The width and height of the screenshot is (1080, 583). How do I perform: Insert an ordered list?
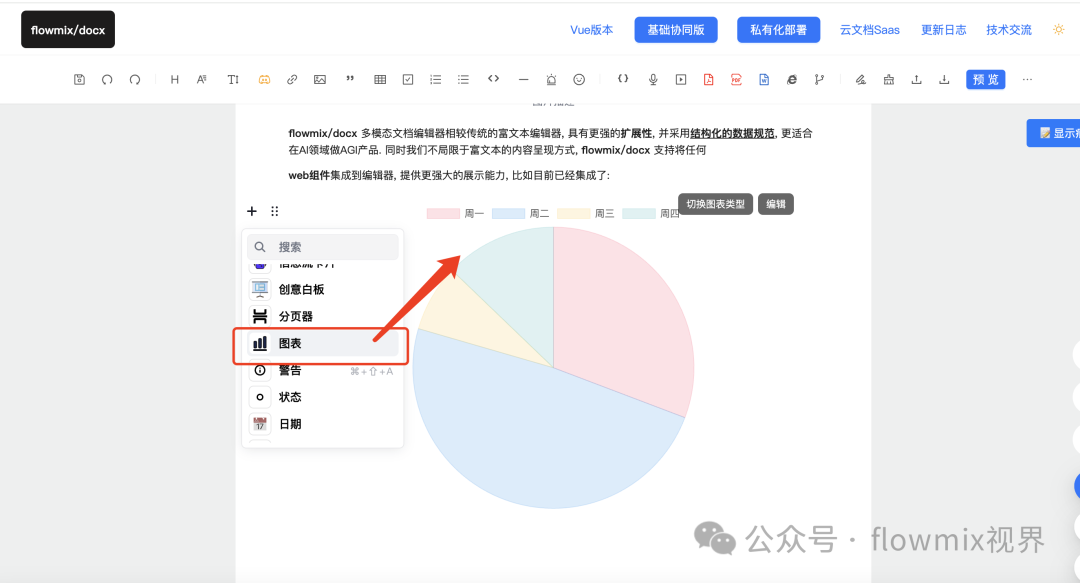point(435,79)
